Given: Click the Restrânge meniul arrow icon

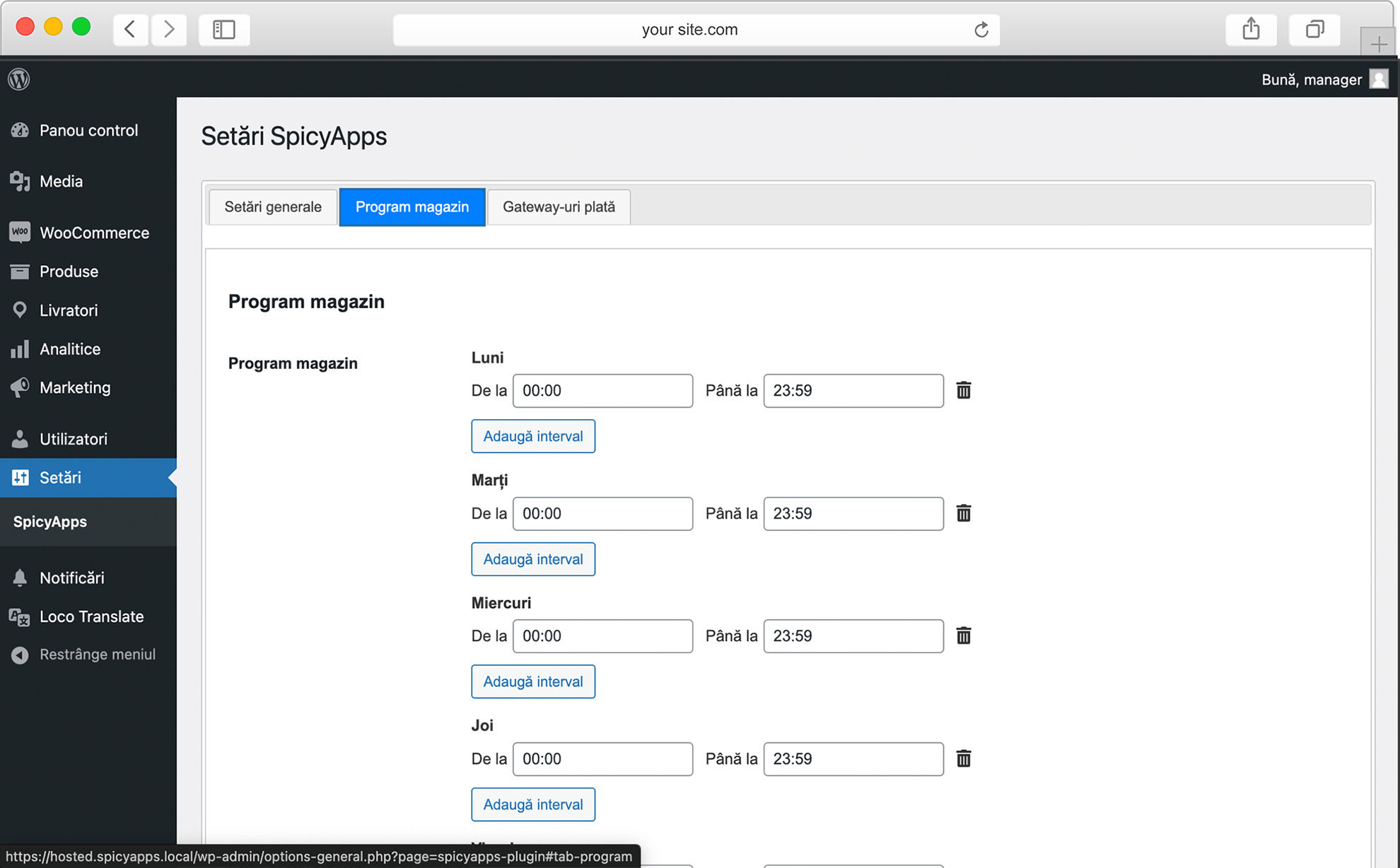Looking at the screenshot, I should point(20,655).
